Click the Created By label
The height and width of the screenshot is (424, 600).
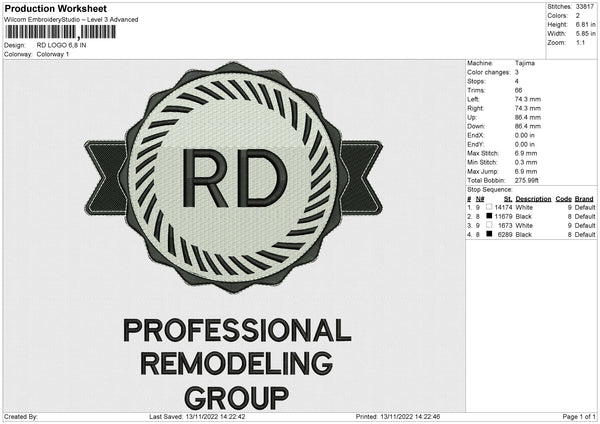(21, 416)
